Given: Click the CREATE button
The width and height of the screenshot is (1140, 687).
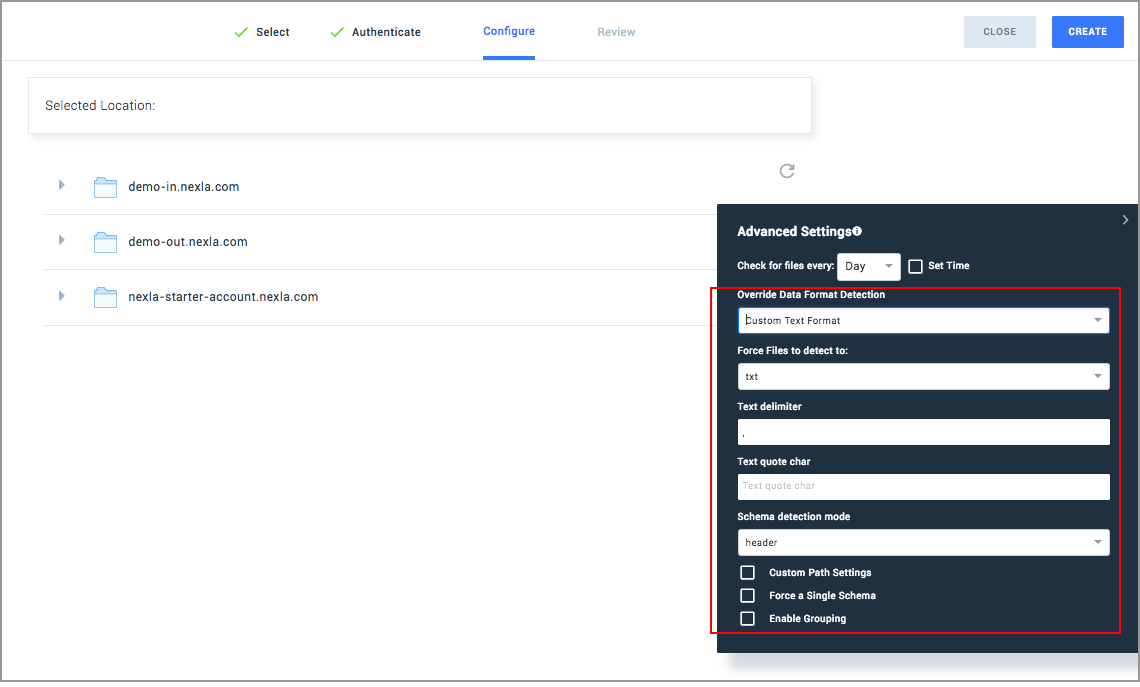Looking at the screenshot, I should click(1088, 32).
